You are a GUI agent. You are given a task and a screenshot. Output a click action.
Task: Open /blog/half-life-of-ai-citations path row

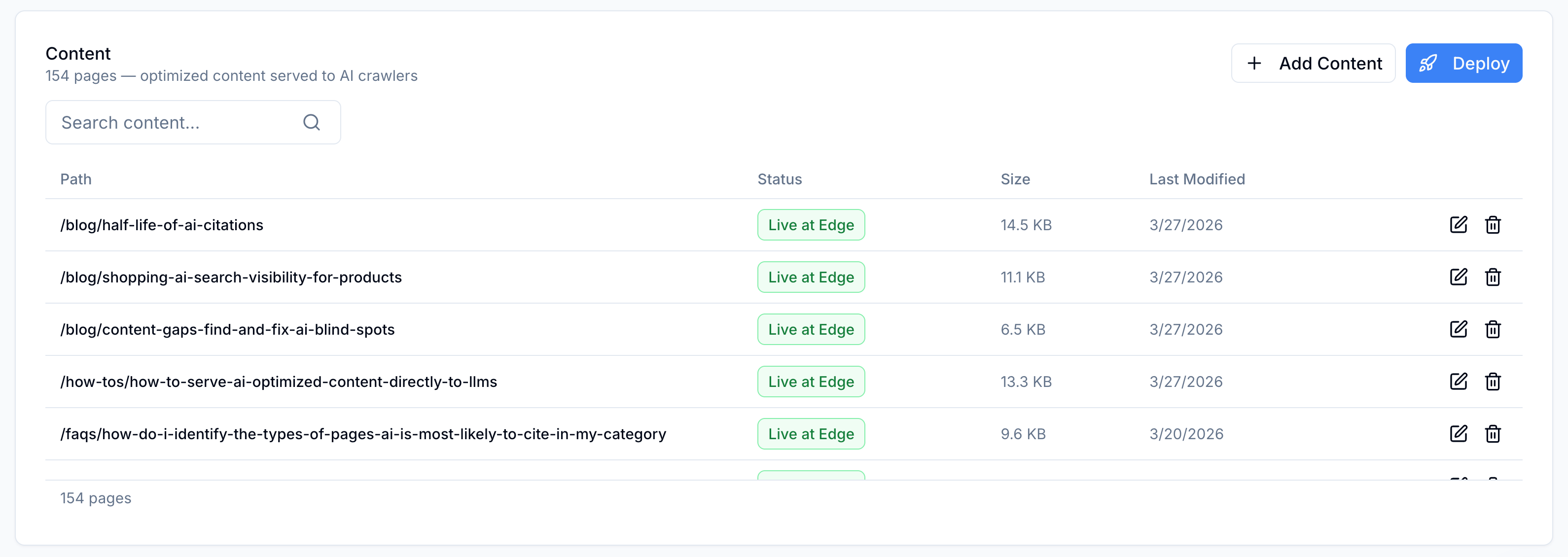click(161, 225)
